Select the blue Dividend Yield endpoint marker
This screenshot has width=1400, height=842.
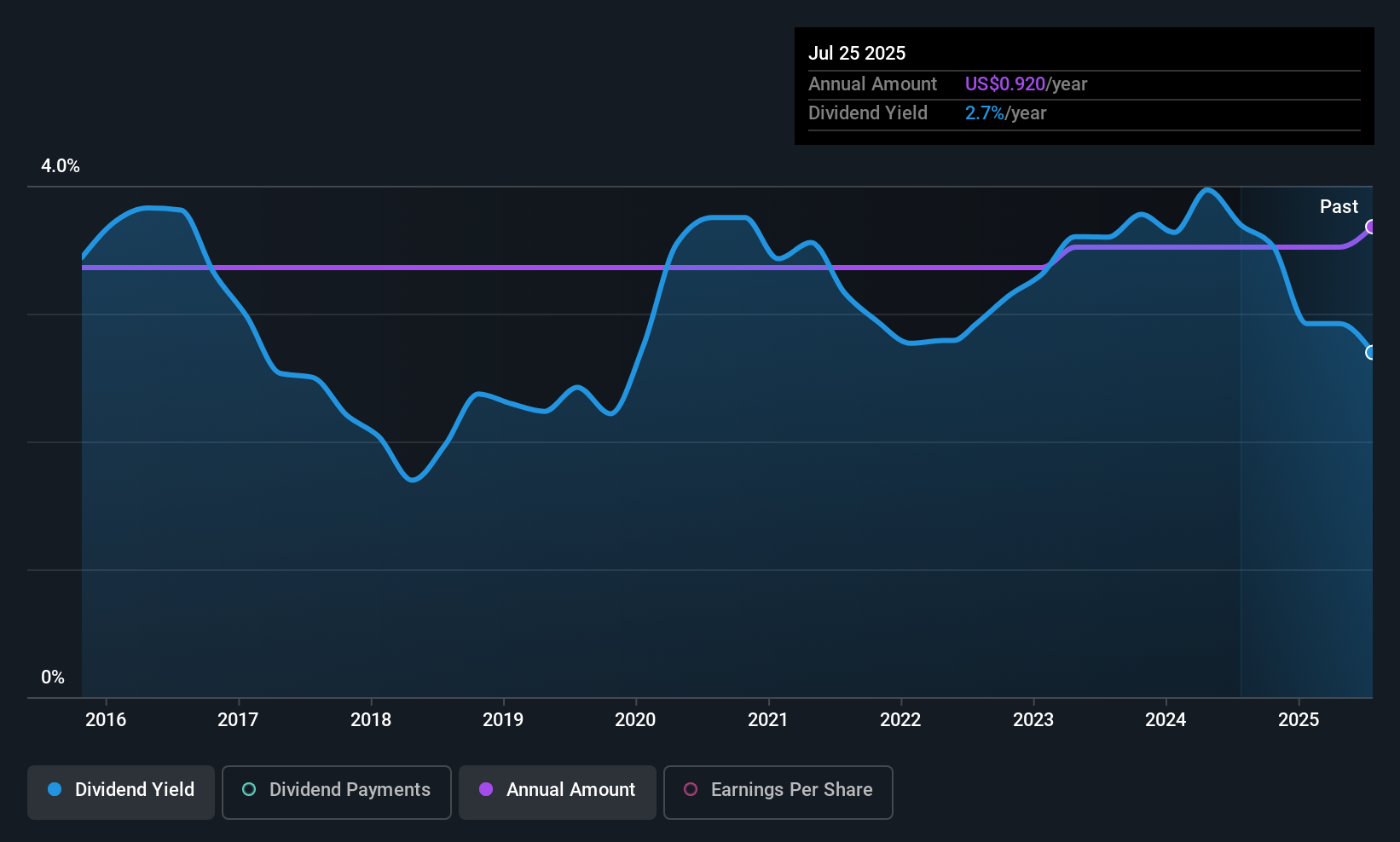point(1371,352)
